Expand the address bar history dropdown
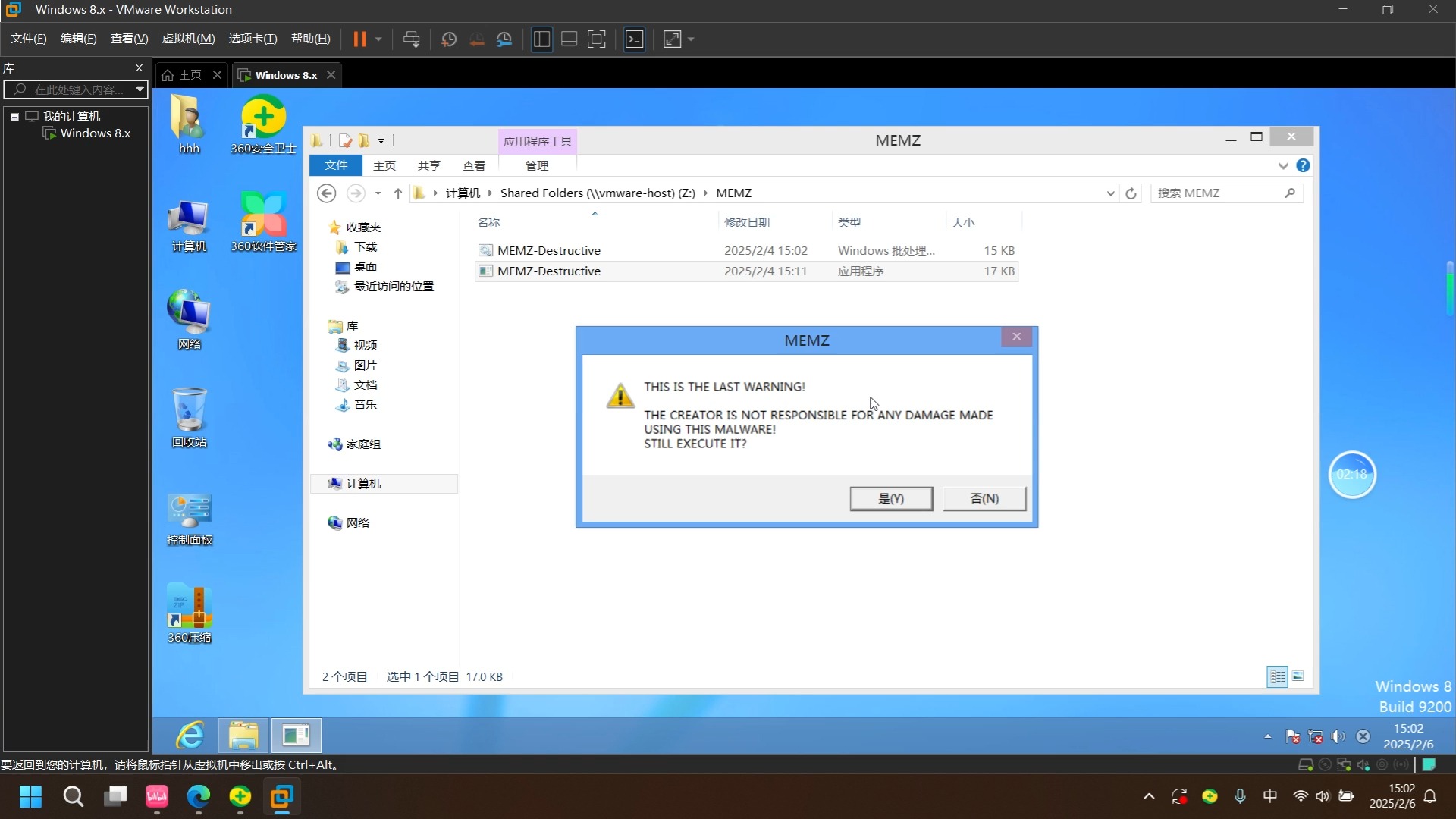 [1110, 193]
